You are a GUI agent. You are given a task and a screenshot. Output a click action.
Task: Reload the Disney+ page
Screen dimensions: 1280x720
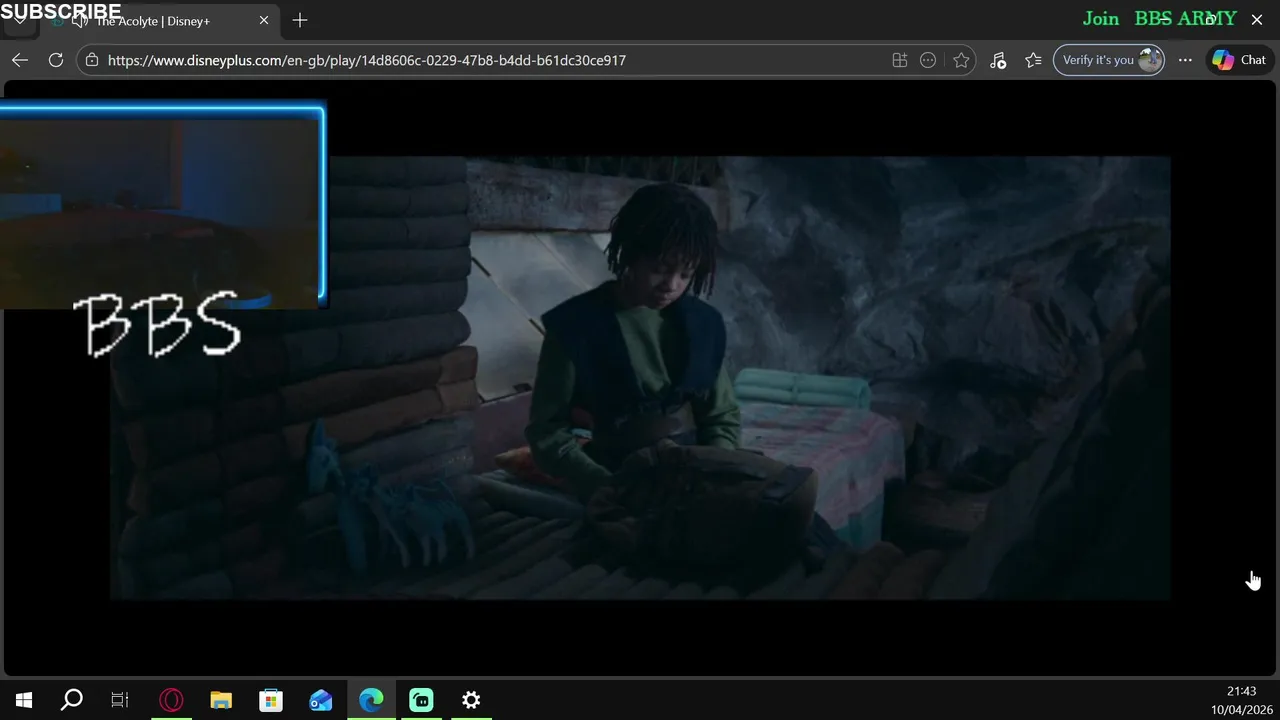[56, 60]
